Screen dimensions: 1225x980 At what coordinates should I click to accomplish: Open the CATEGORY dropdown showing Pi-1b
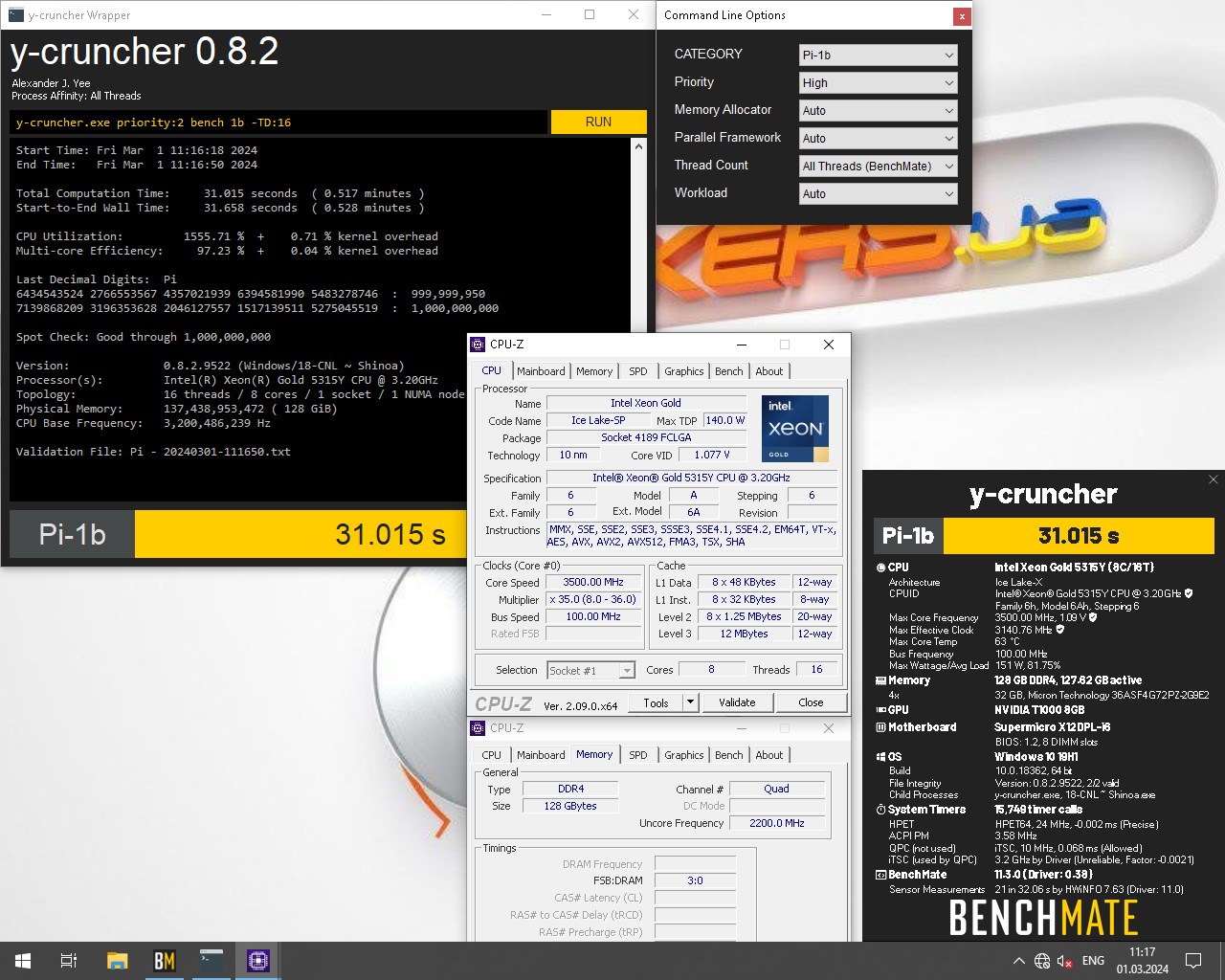[878, 55]
